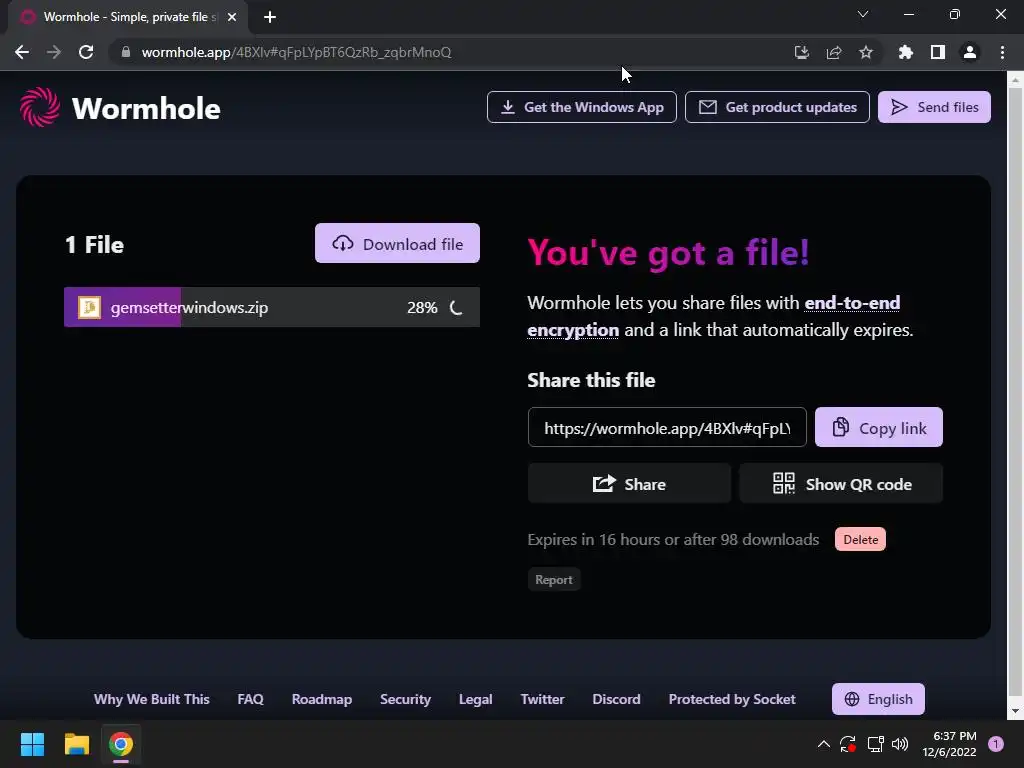
Task: View site lock information
Action: [126, 52]
